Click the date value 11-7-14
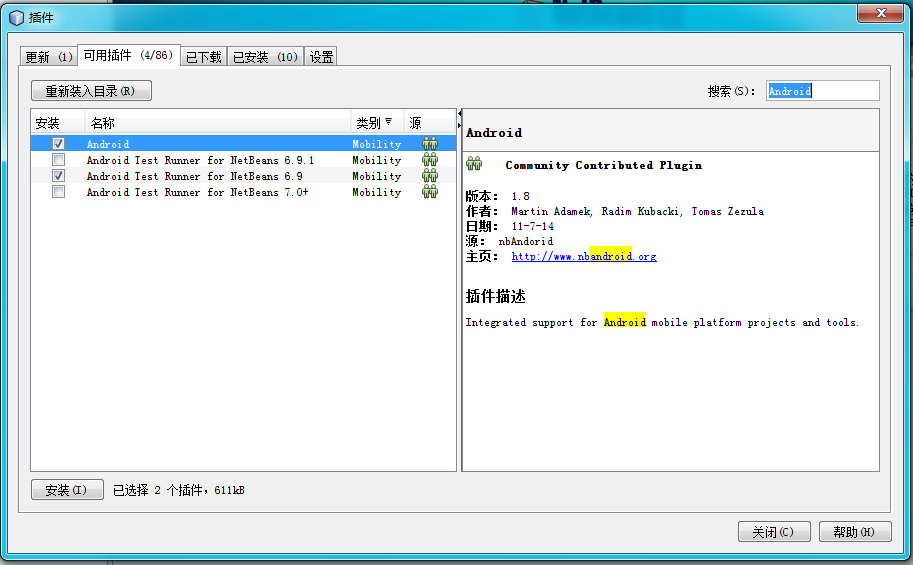This screenshot has width=913, height=565. (x=533, y=226)
